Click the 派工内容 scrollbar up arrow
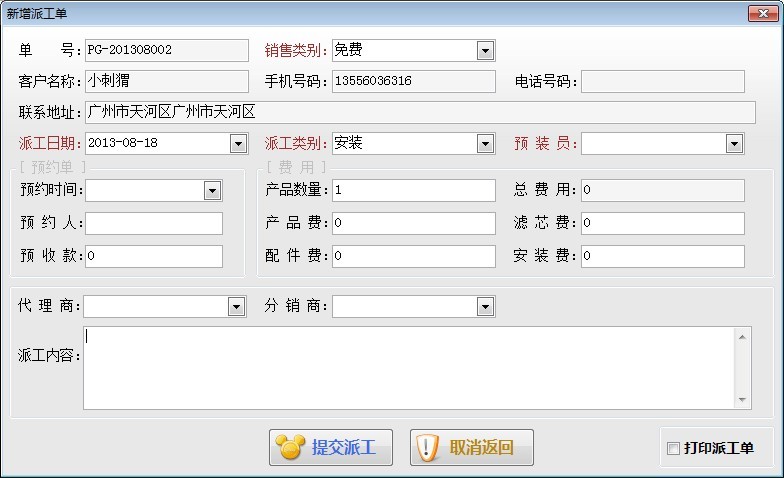The width and height of the screenshot is (784, 478). click(x=742, y=337)
